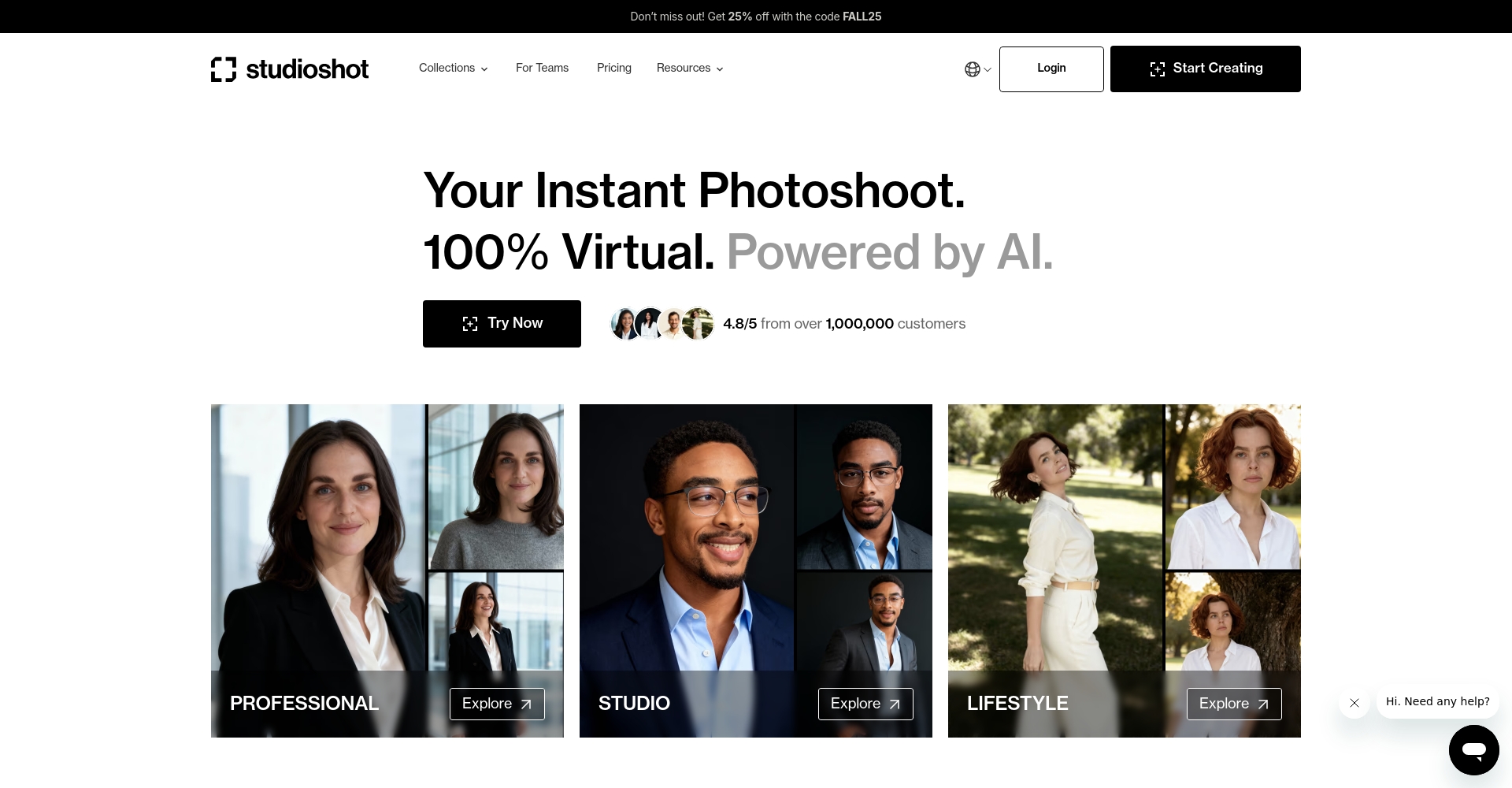
Task: Click the first customer avatar
Action: pos(624,324)
